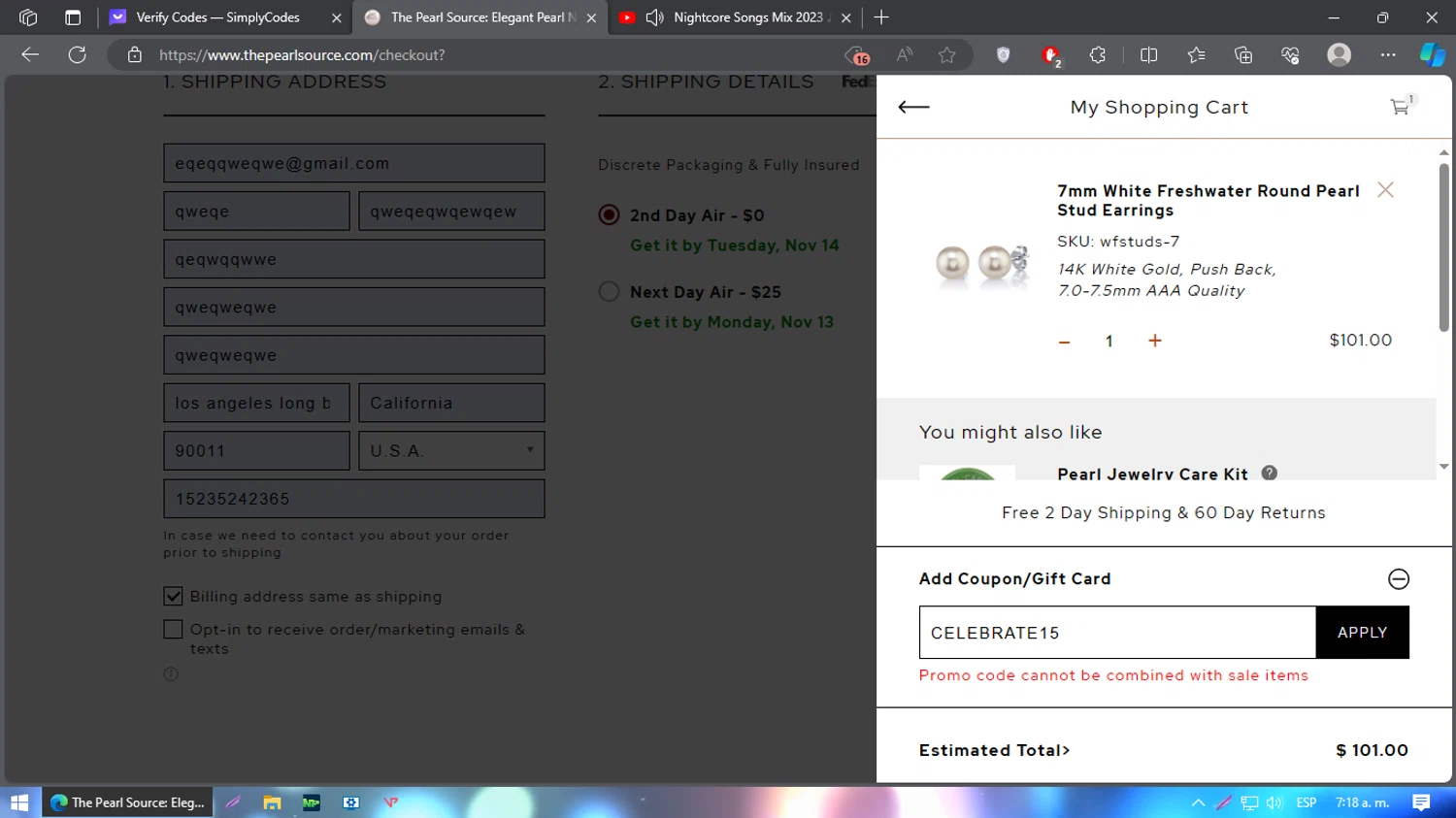Open network settings tray icon
The height and width of the screenshot is (818, 1456).
pos(1249,802)
